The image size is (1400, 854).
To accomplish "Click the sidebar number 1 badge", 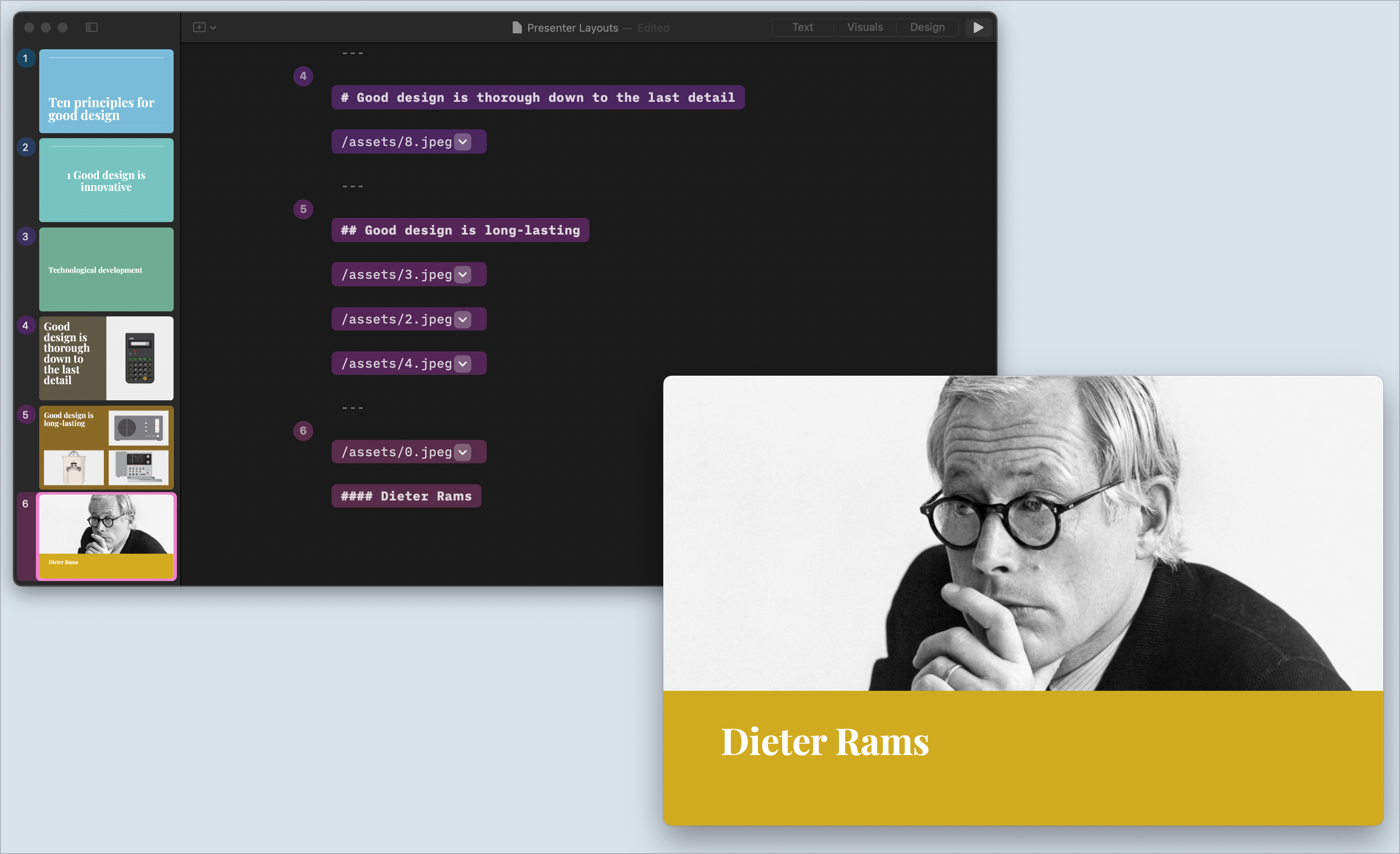I will [x=25, y=58].
